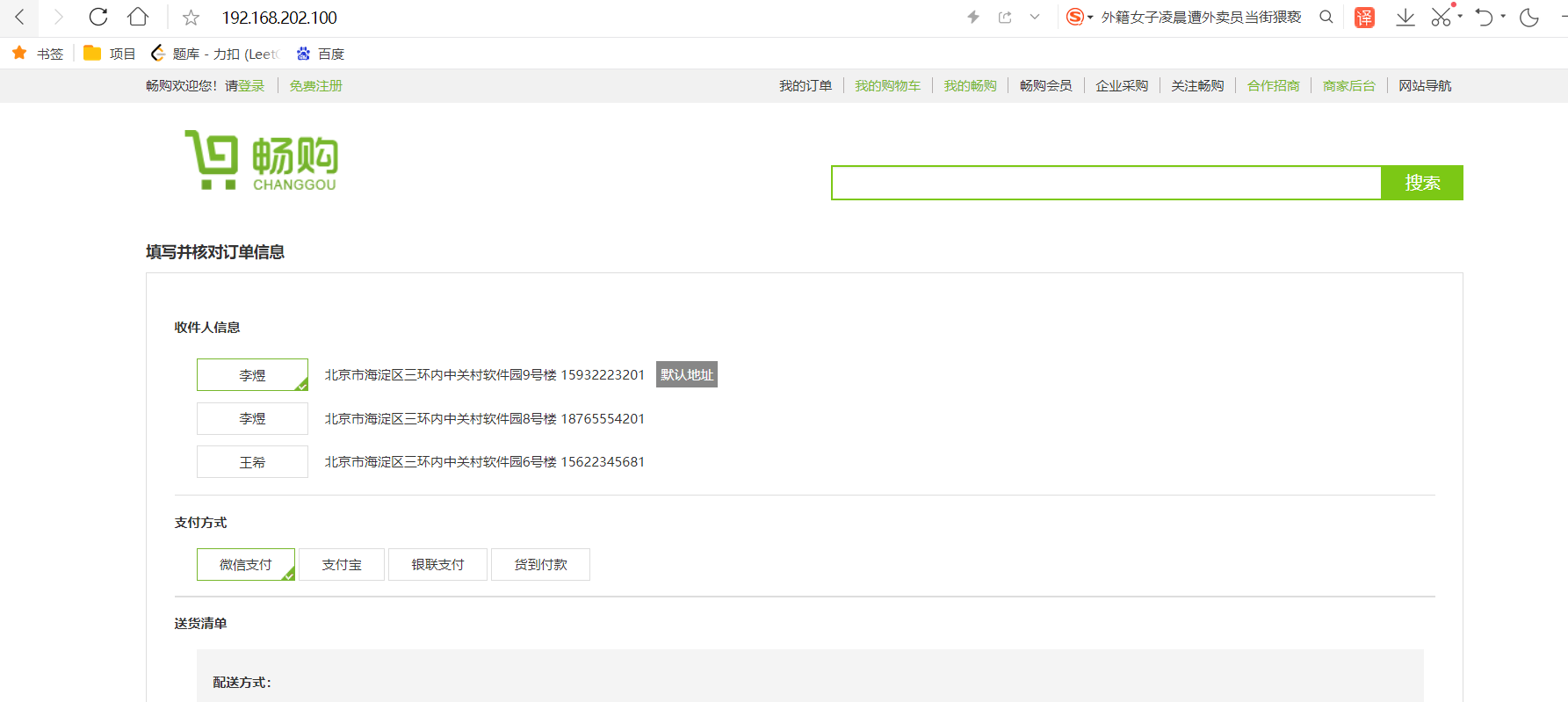
Task: Click the 商家后台 link
Action: 1349,85
